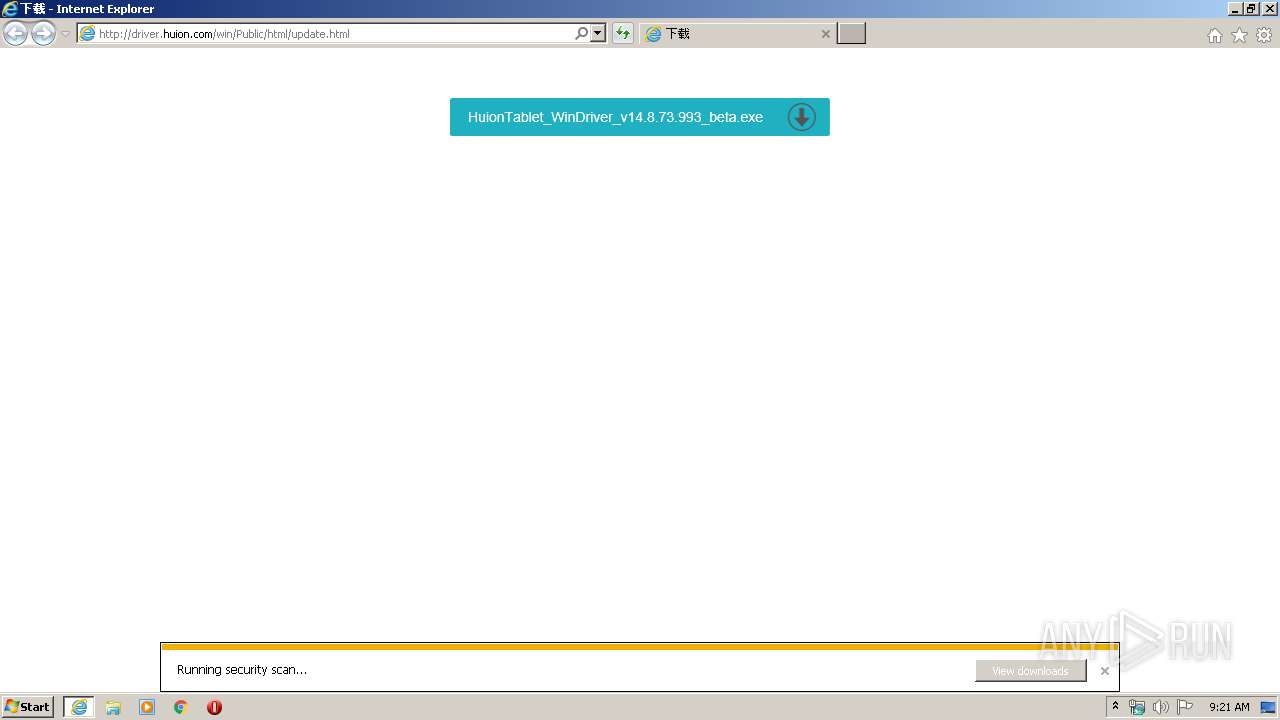Click the 9:21 AM clock

click(1229, 707)
